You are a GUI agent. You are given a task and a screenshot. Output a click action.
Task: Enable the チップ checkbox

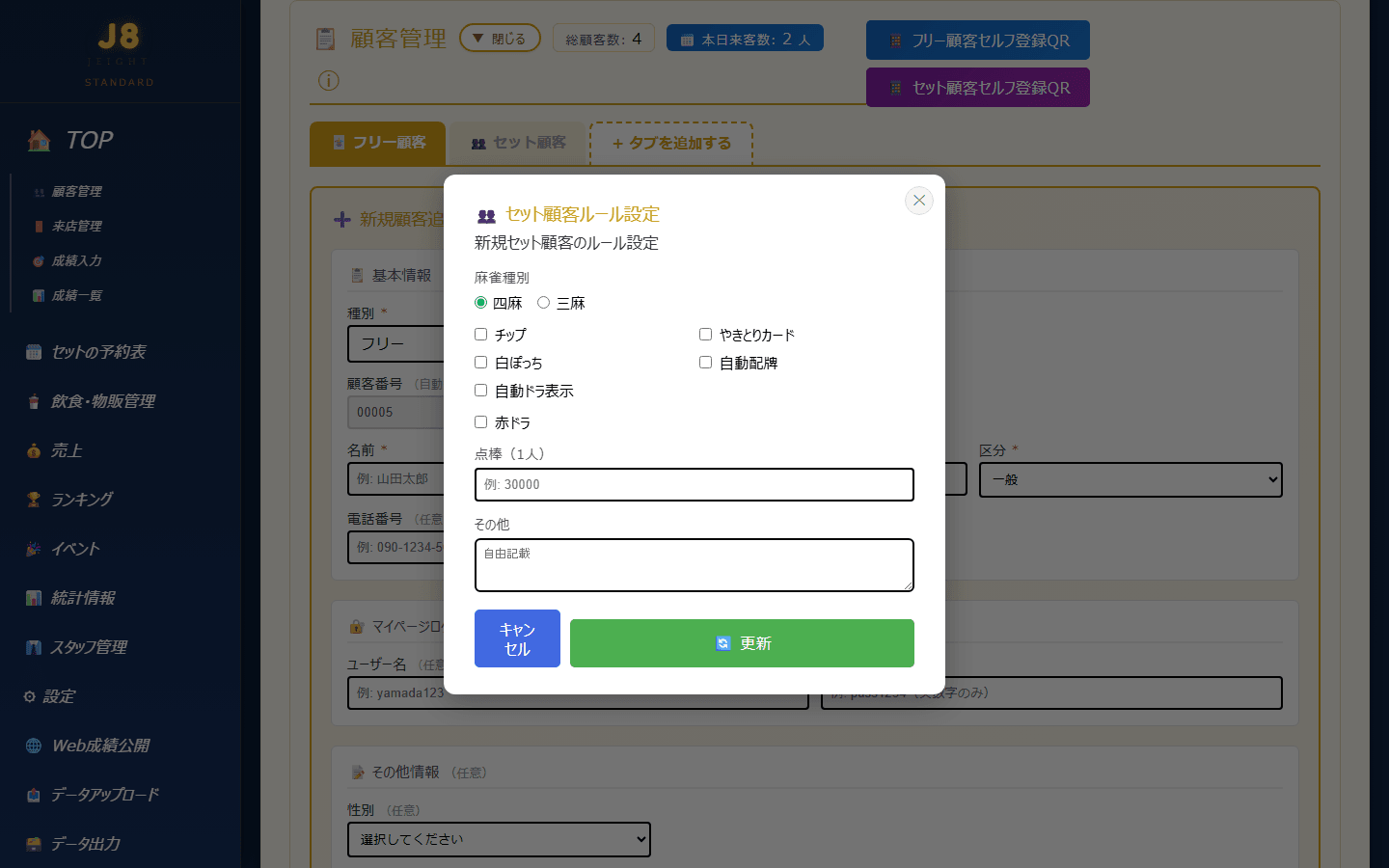pyautogui.click(x=480, y=335)
